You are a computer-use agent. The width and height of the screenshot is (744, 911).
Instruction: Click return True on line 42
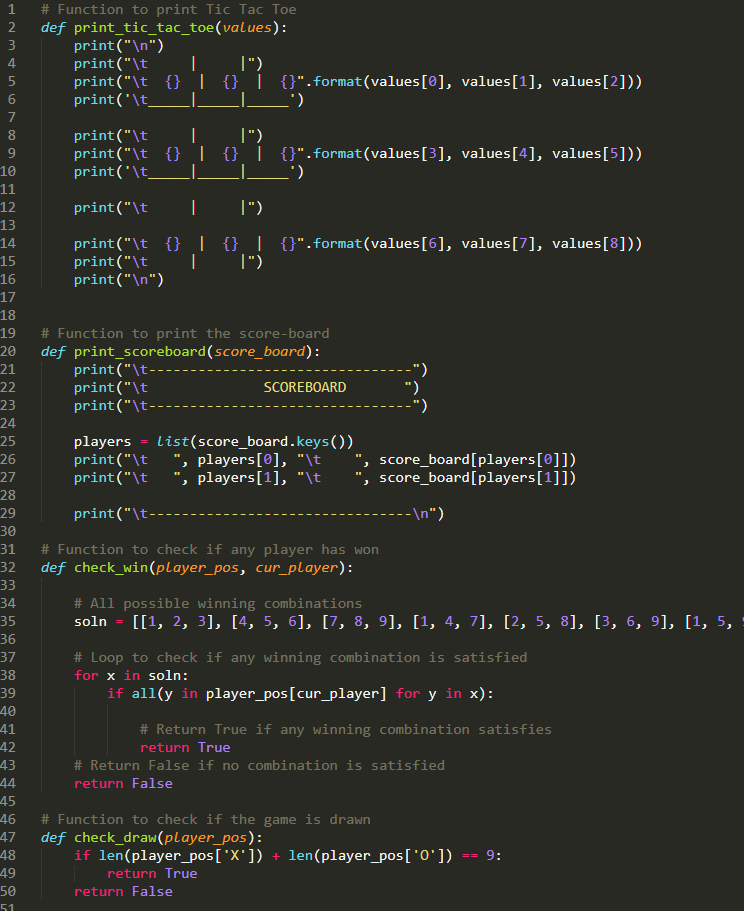[x=185, y=748]
